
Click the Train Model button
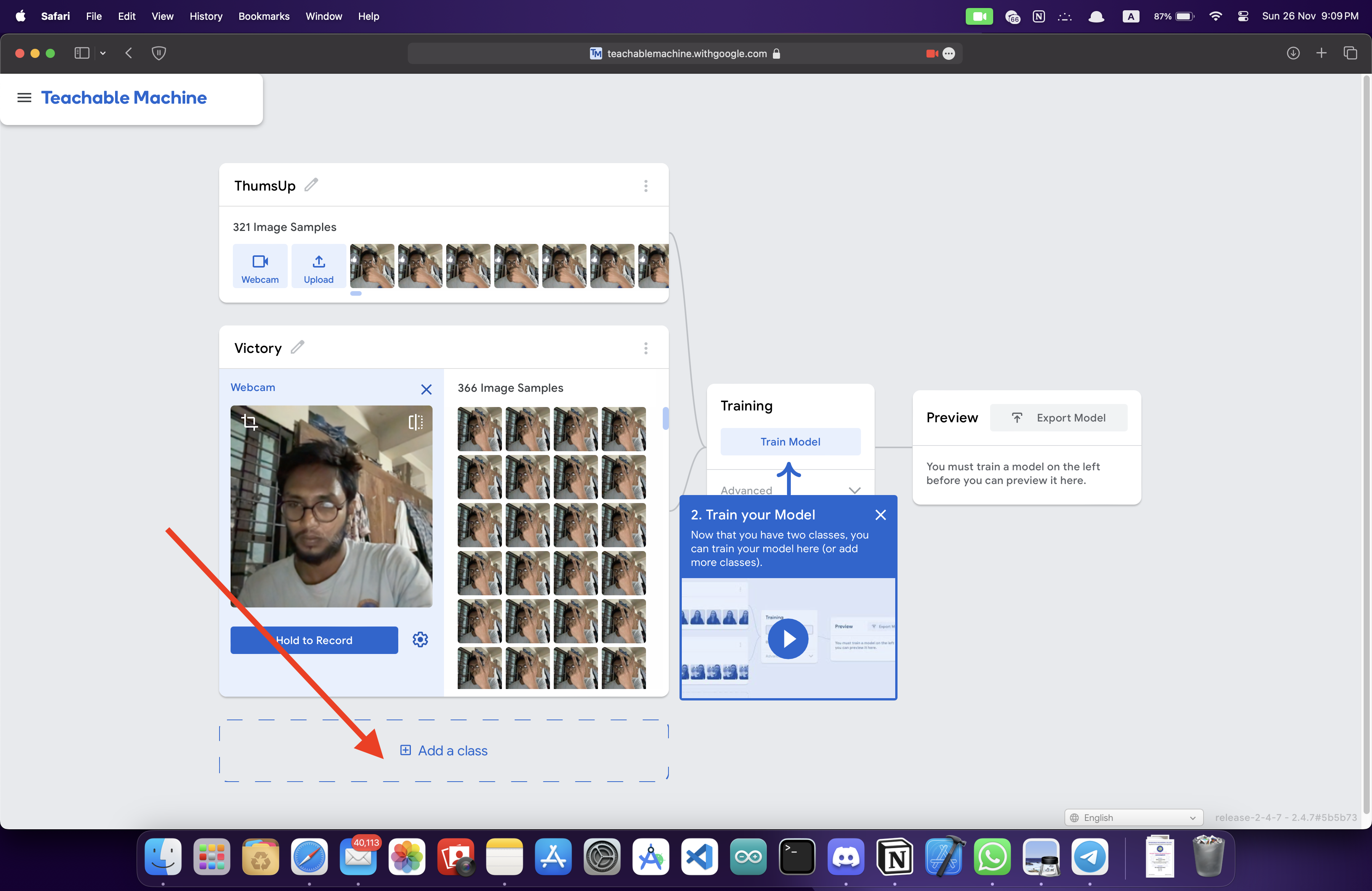[790, 441]
